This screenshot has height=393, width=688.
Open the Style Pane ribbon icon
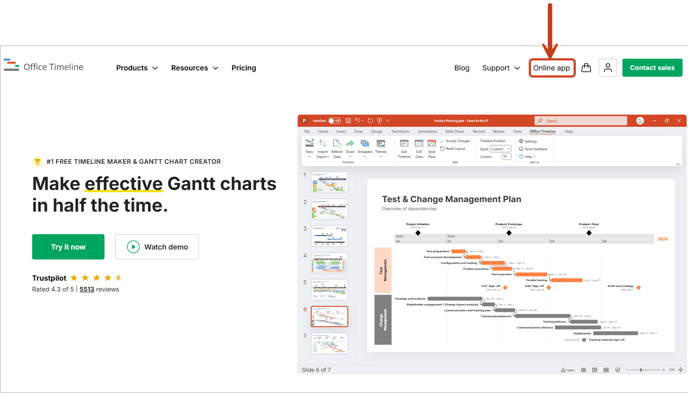[432, 148]
